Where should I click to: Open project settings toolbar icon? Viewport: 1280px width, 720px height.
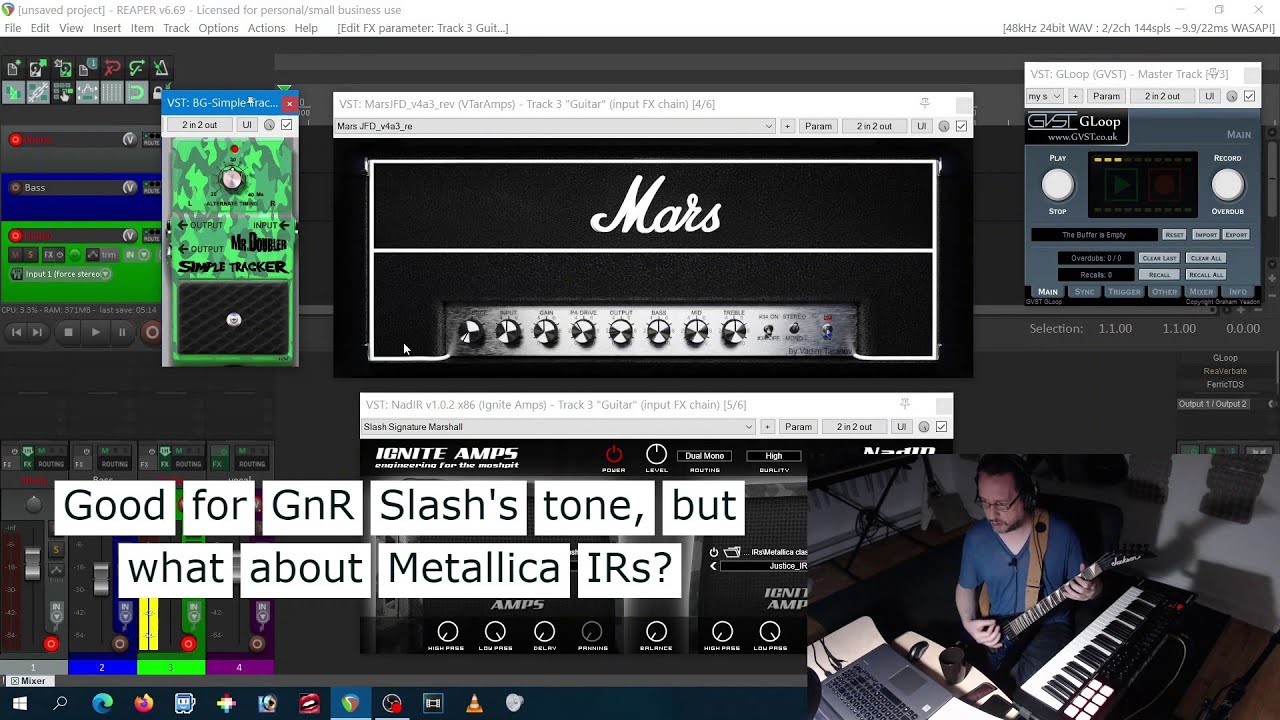pyautogui.click(x=88, y=69)
